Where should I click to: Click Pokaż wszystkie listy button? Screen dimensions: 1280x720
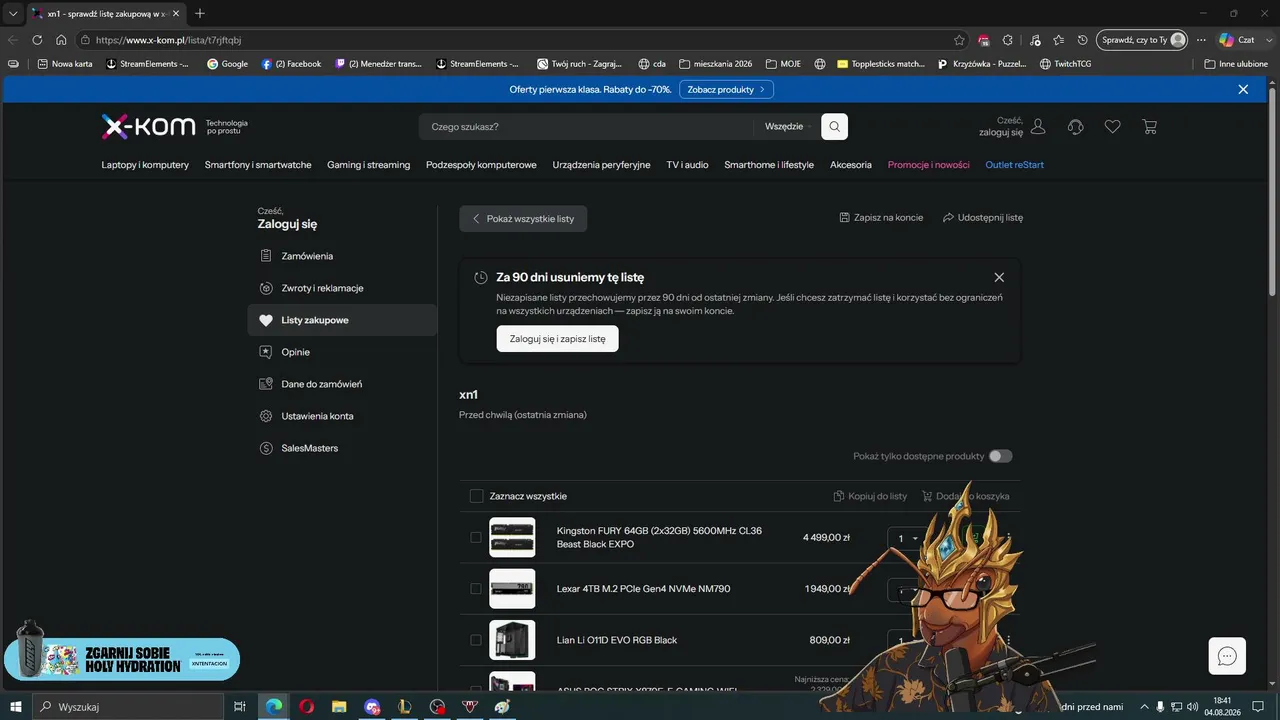tap(523, 218)
